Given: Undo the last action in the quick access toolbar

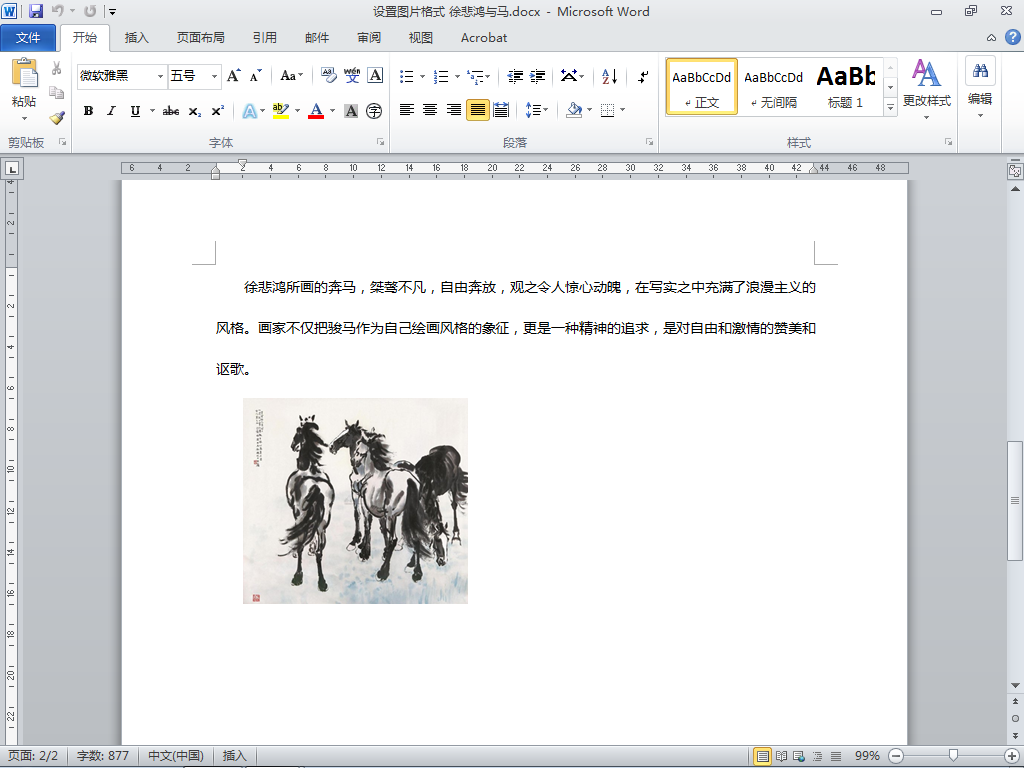Looking at the screenshot, I should (x=57, y=10).
